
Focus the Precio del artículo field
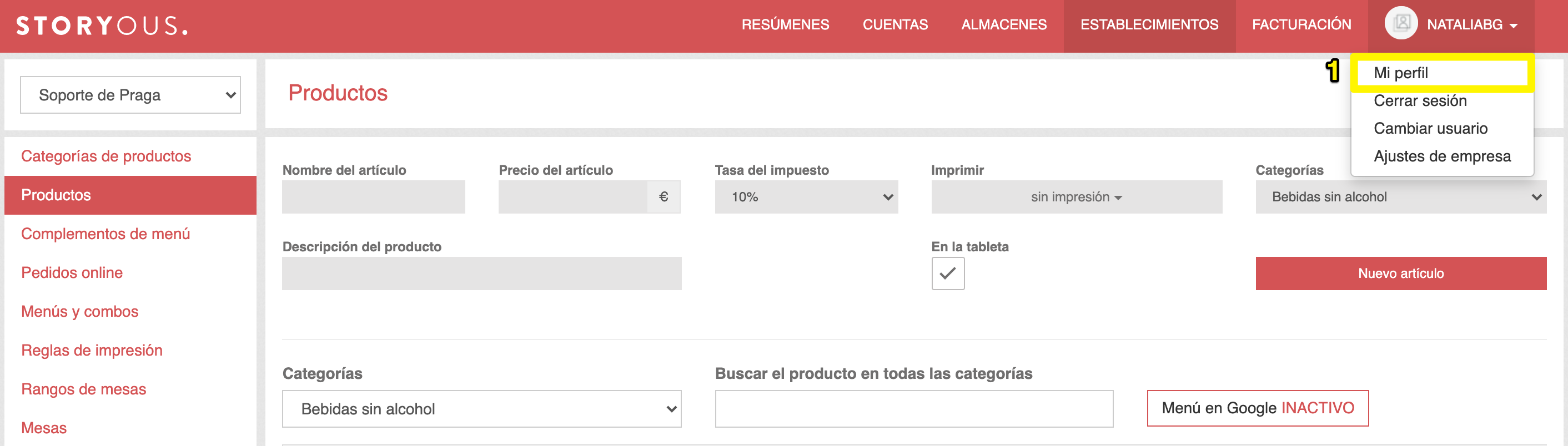click(x=573, y=197)
